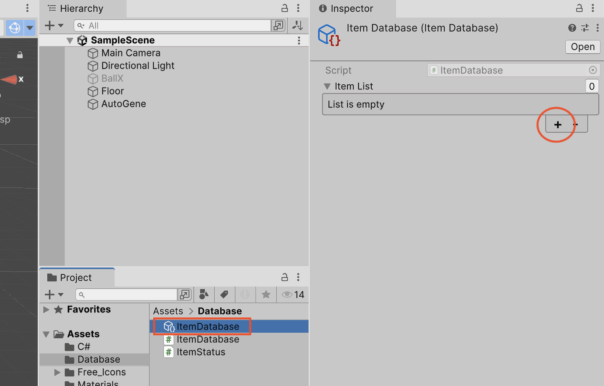604x386 pixels.
Task: Focus the Project search field
Action: (x=126, y=295)
